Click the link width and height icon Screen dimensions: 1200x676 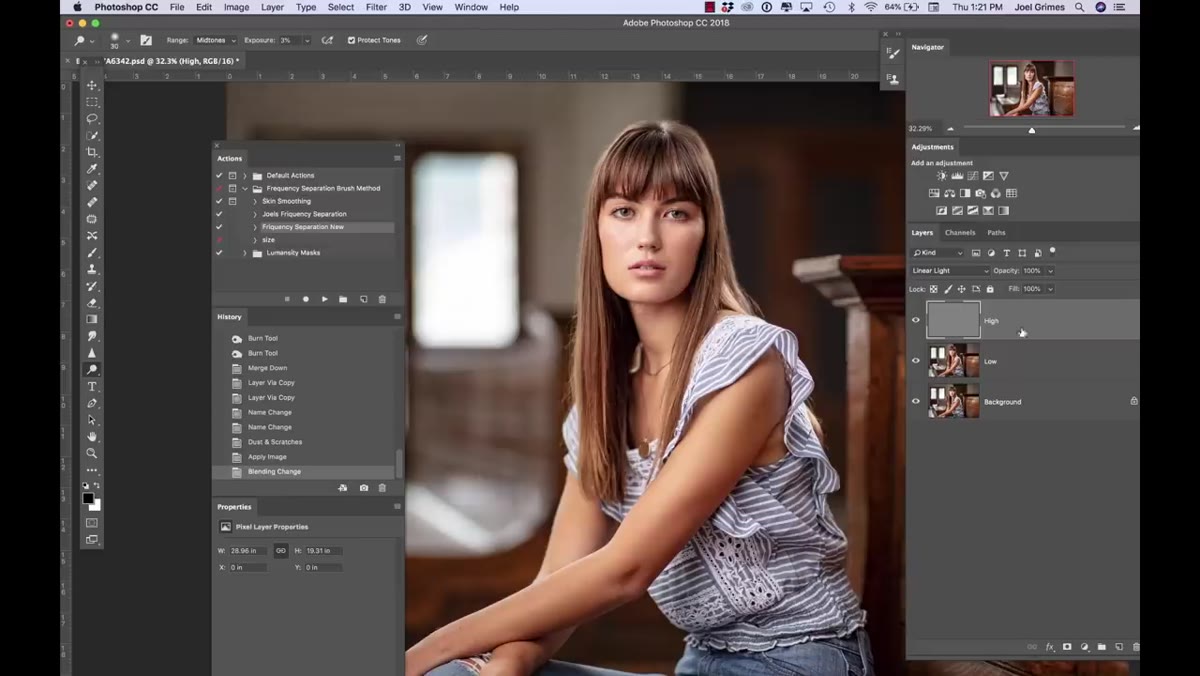[x=280, y=550]
